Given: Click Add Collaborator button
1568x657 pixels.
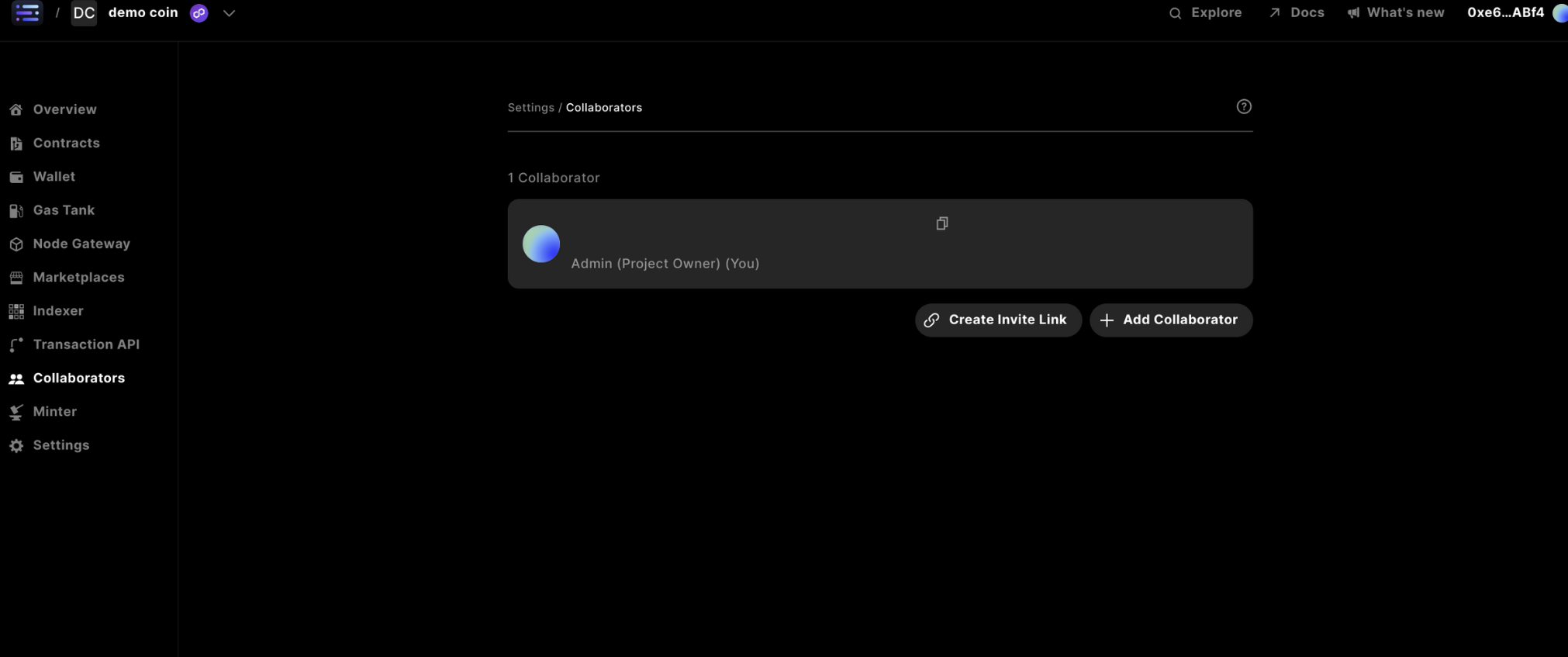Looking at the screenshot, I should pos(1170,320).
